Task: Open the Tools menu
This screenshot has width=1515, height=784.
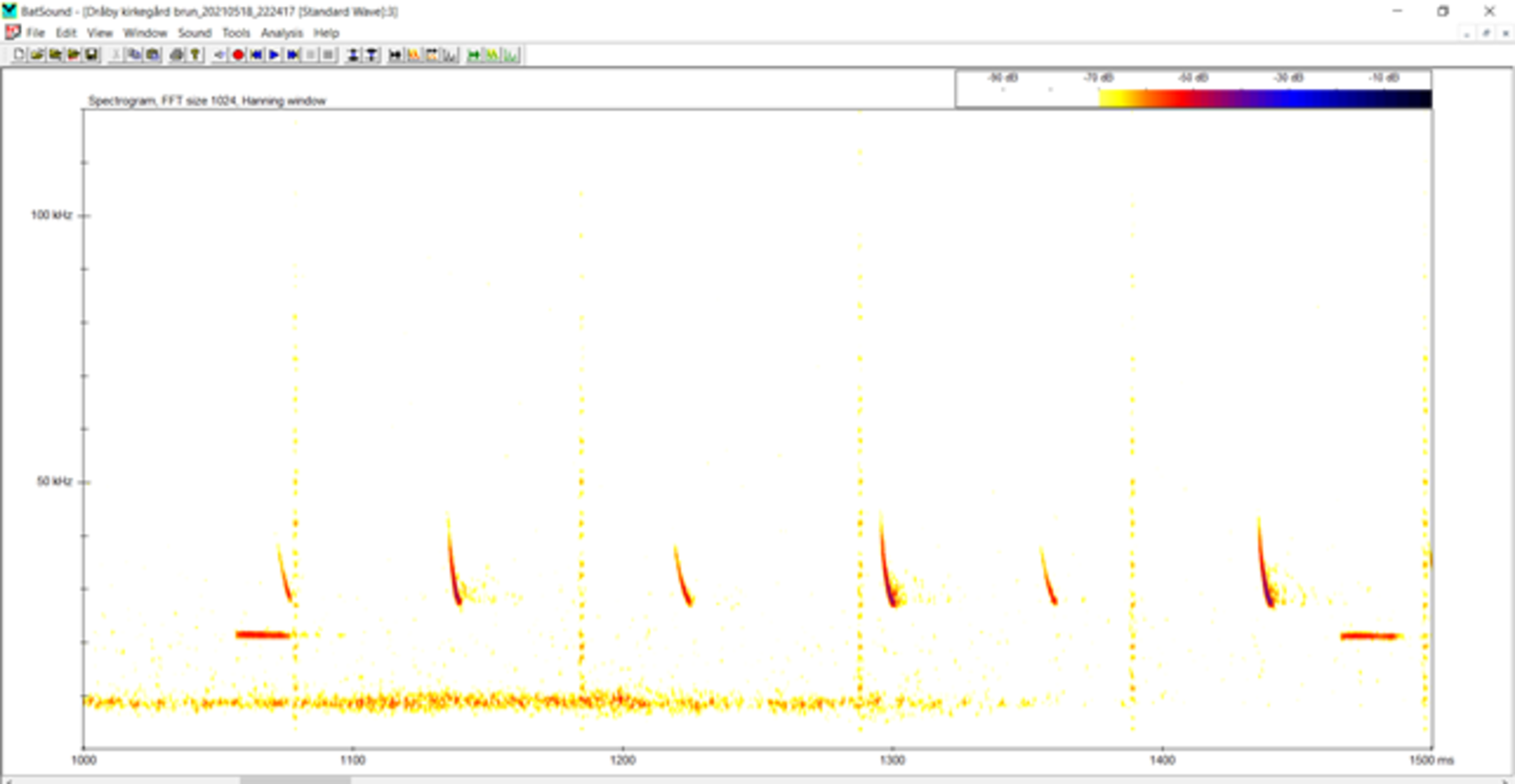Action: click(236, 33)
